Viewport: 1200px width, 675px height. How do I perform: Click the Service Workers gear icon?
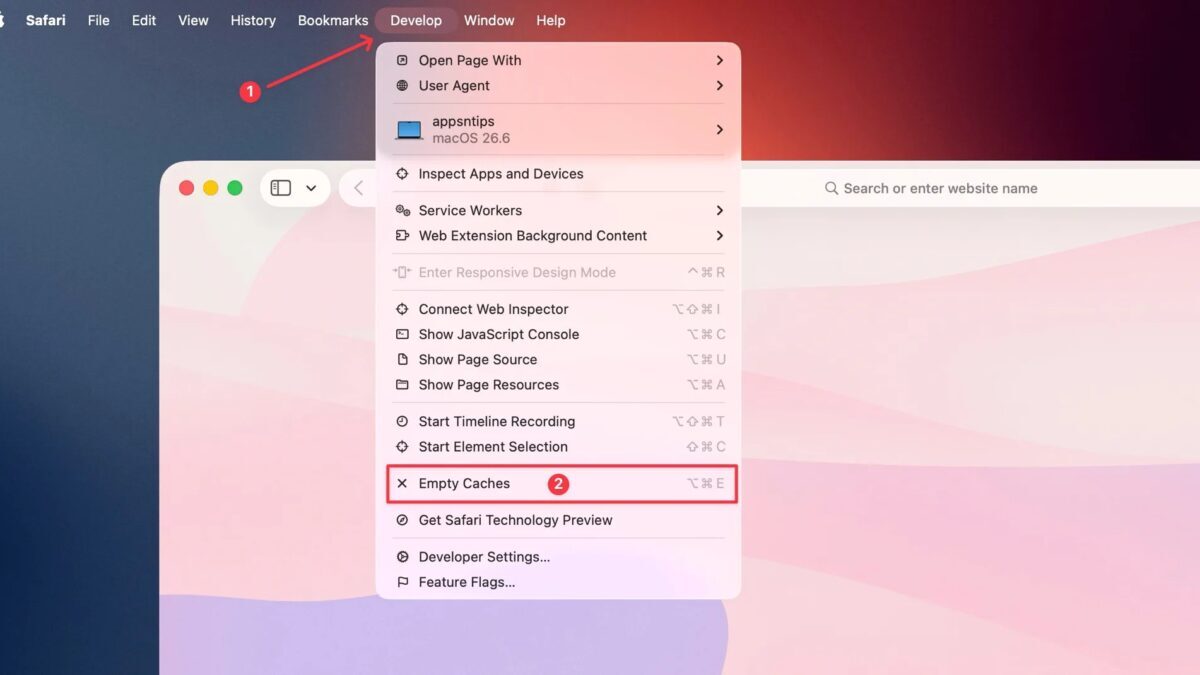click(x=402, y=211)
